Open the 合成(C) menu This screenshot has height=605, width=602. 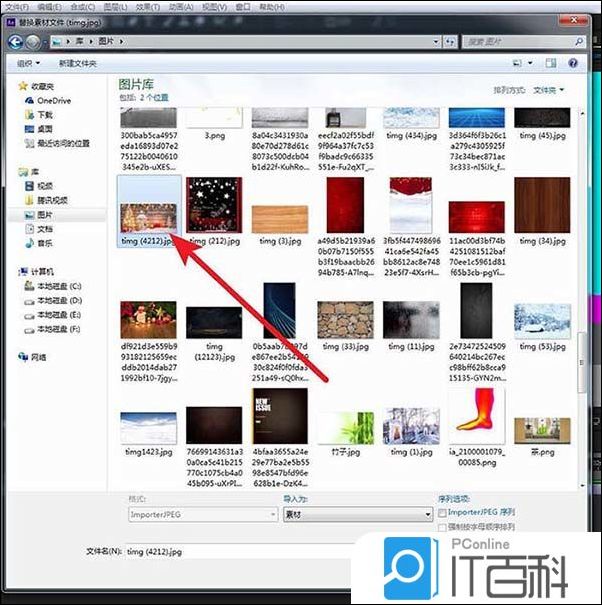click(x=83, y=7)
